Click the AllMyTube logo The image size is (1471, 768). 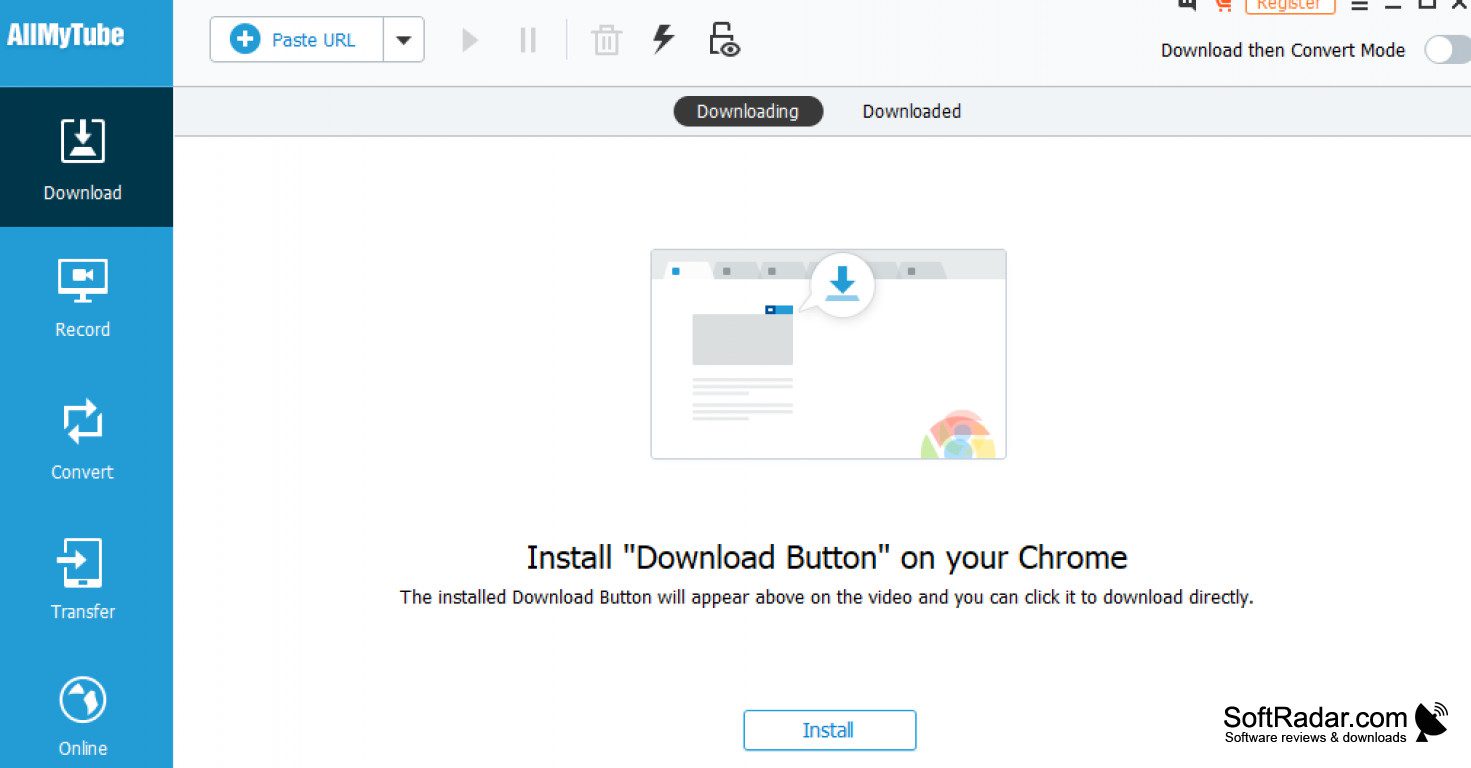point(66,35)
